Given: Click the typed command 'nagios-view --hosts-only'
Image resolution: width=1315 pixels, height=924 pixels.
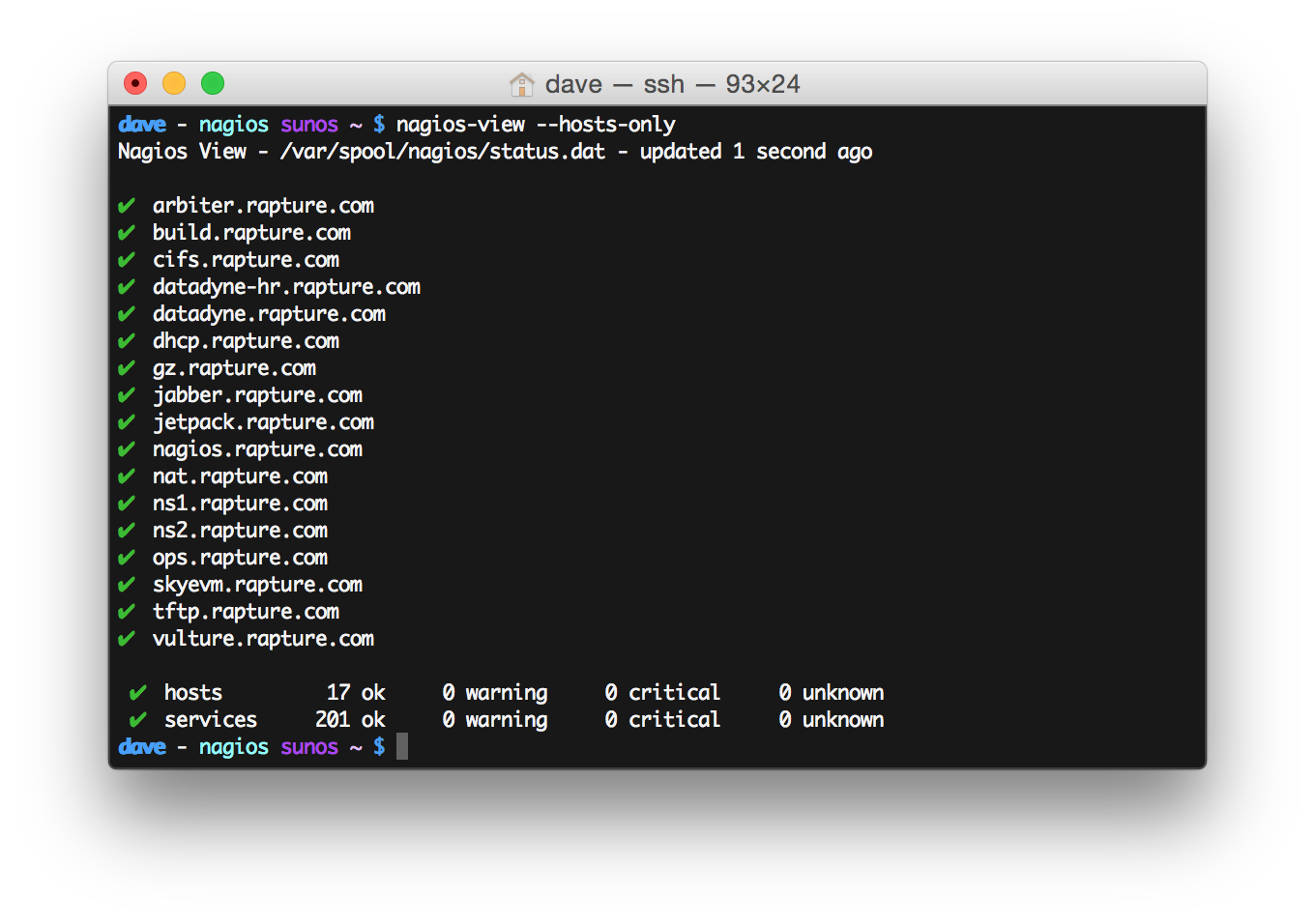Looking at the screenshot, I should pyautogui.click(x=536, y=125).
